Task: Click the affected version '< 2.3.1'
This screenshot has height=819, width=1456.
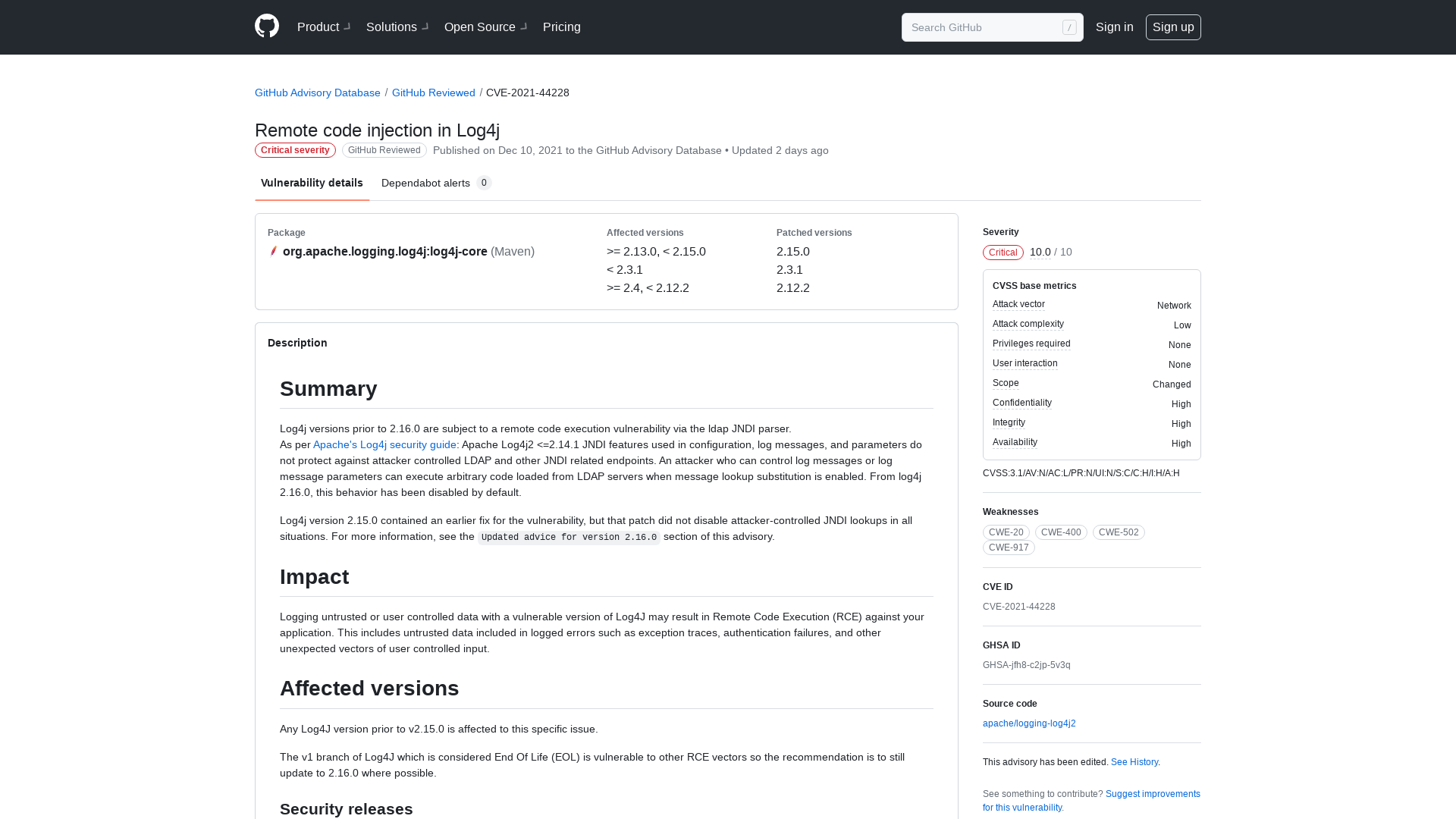Action: [x=625, y=269]
